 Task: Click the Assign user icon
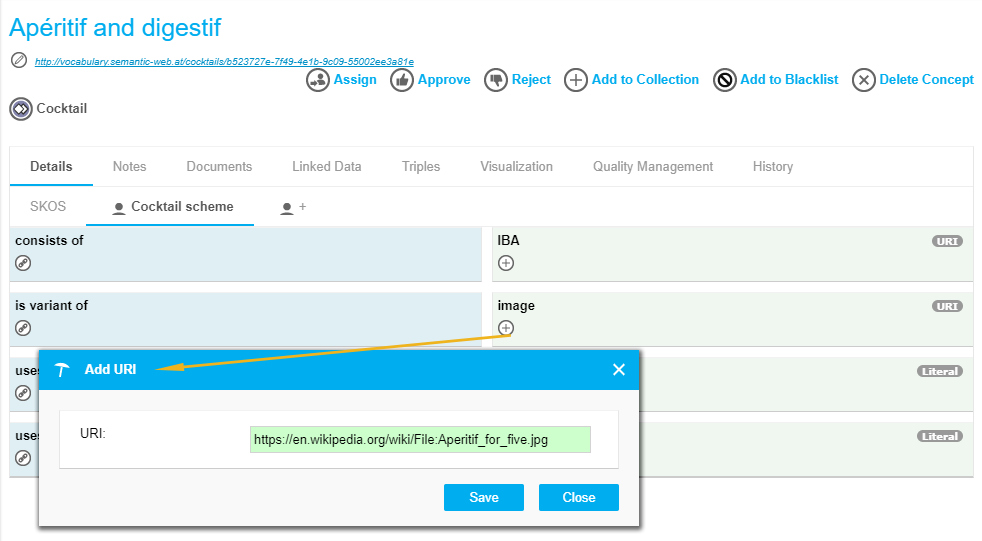[x=318, y=80]
